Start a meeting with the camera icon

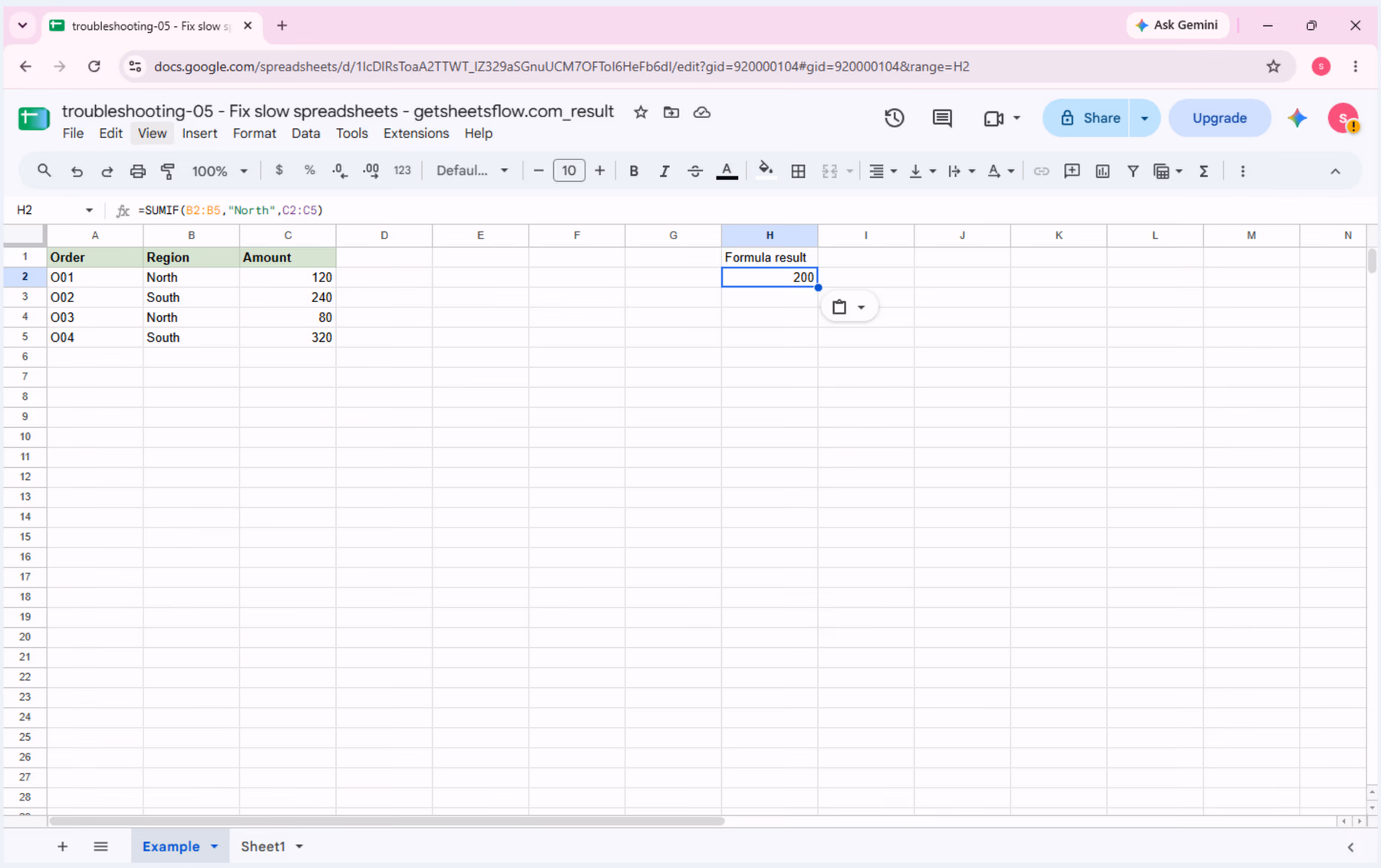[x=994, y=118]
